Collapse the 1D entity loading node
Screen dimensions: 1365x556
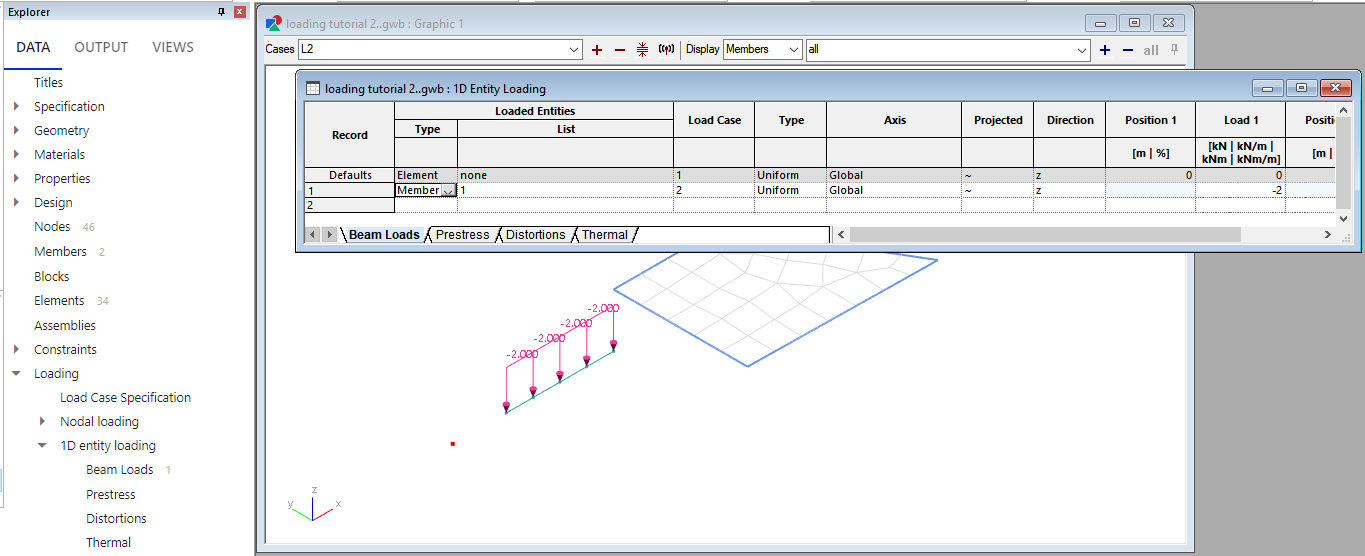42,445
